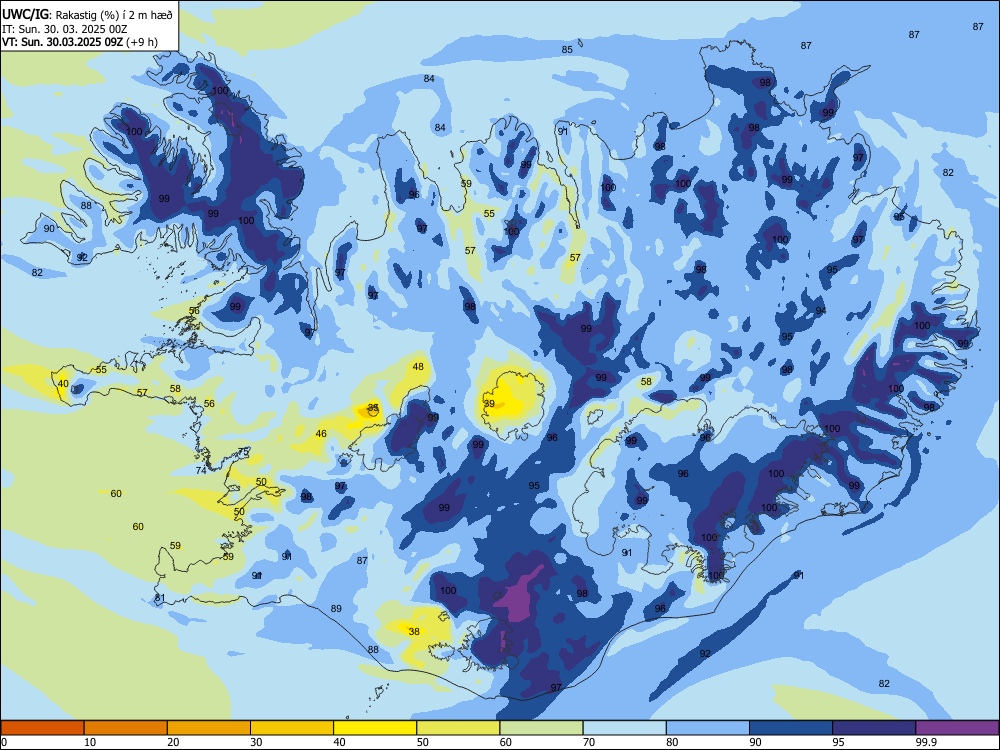
Task: Select the 80–90 light blue legend swatch
Action: pos(708,728)
